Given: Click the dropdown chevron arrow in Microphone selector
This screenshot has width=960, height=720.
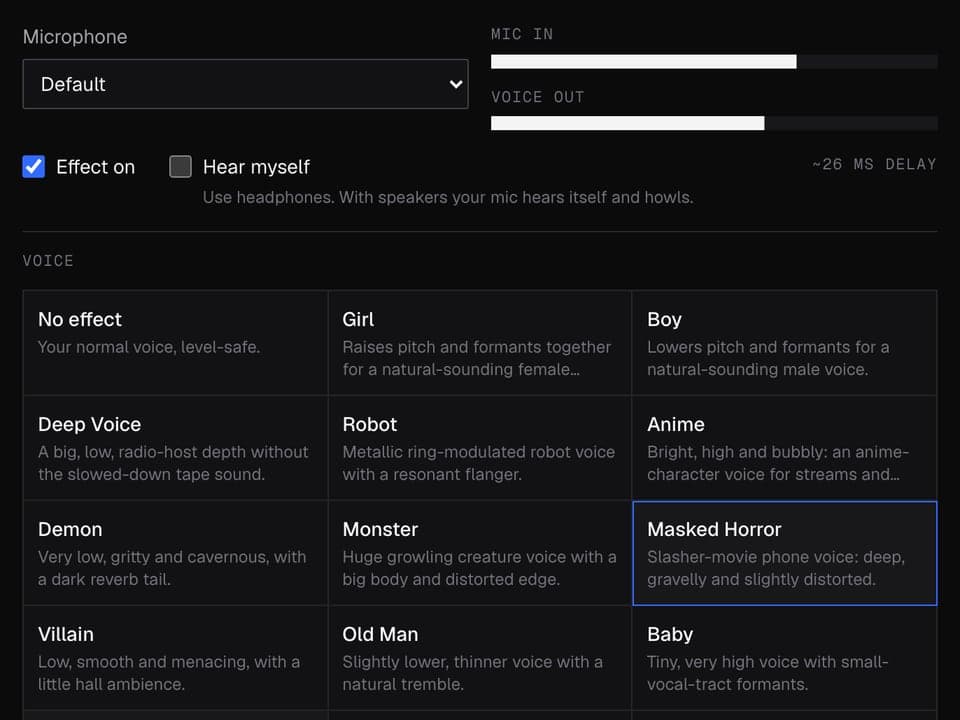Looking at the screenshot, I should click(456, 84).
